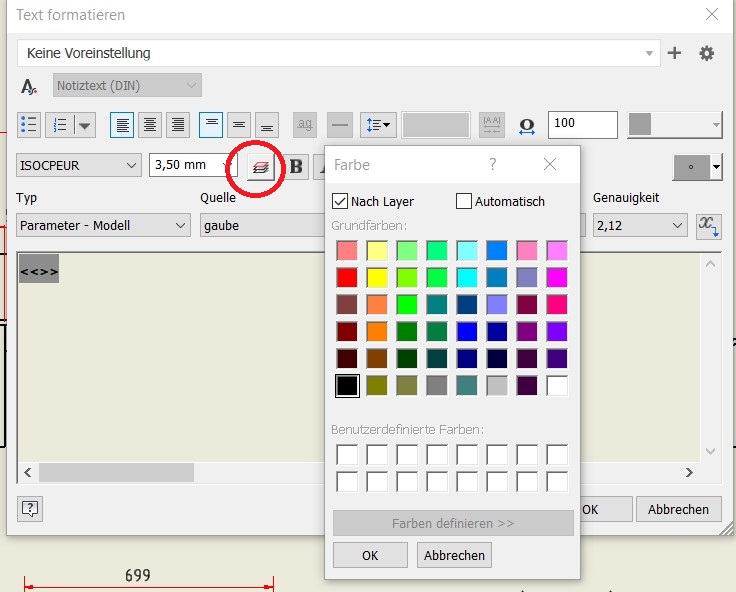This screenshot has height=592, width=736.
Task: Click the numbered list icon
Action: click(x=60, y=125)
